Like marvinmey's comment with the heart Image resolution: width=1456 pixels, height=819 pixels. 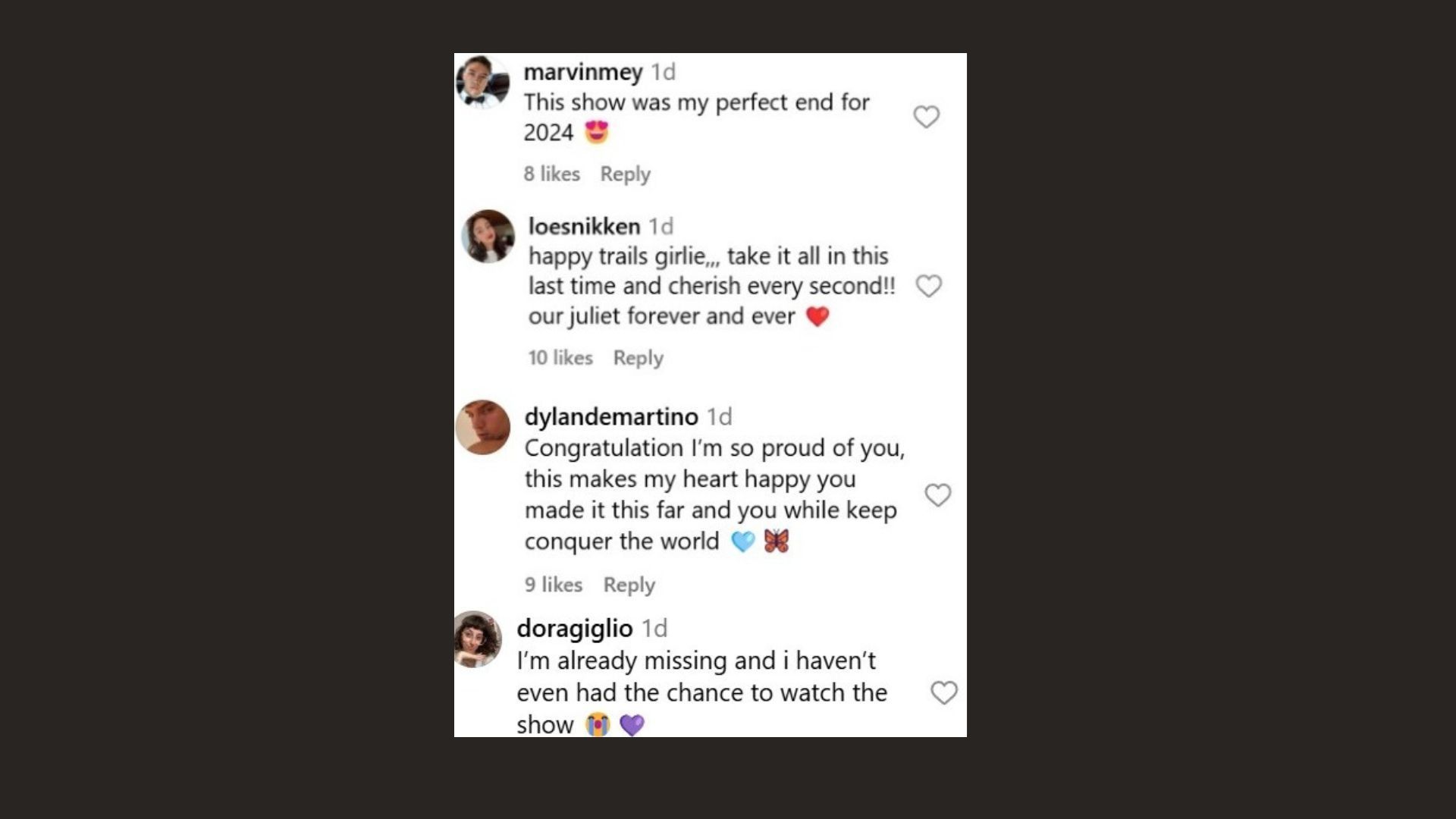point(926,117)
